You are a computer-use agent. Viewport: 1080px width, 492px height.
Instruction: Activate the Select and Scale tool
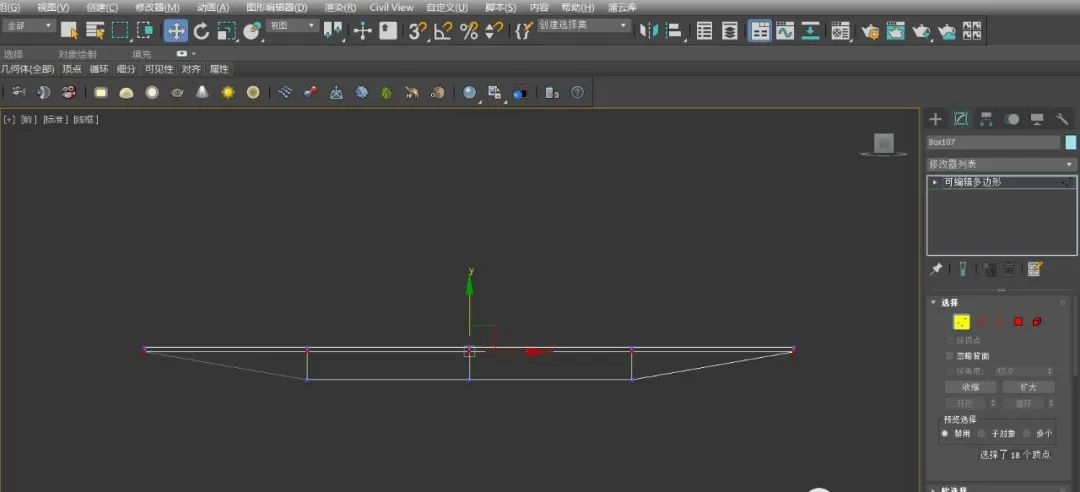pos(227,30)
